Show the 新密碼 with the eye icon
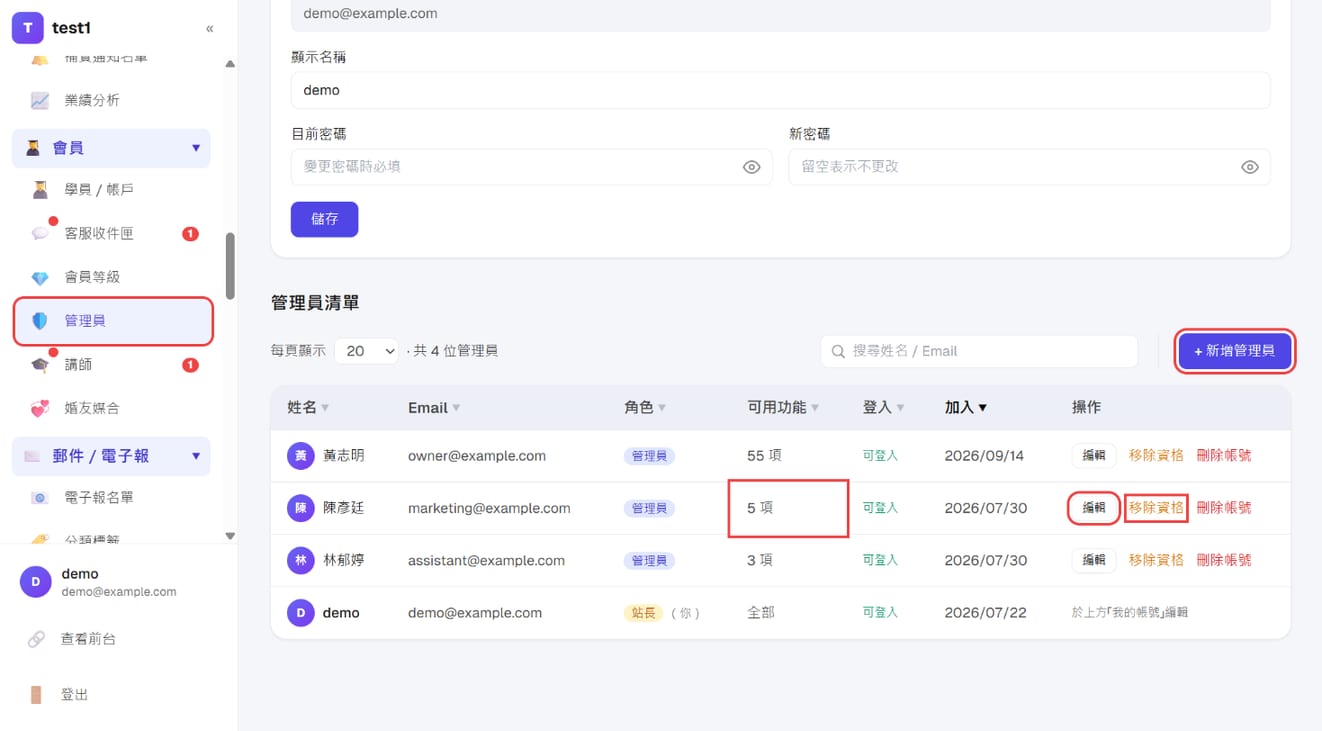 pos(1249,167)
